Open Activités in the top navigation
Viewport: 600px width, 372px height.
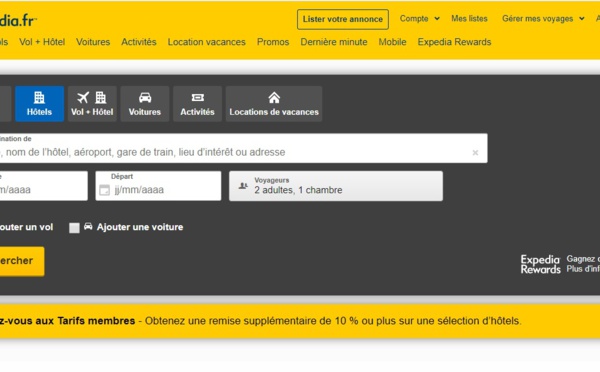(139, 42)
